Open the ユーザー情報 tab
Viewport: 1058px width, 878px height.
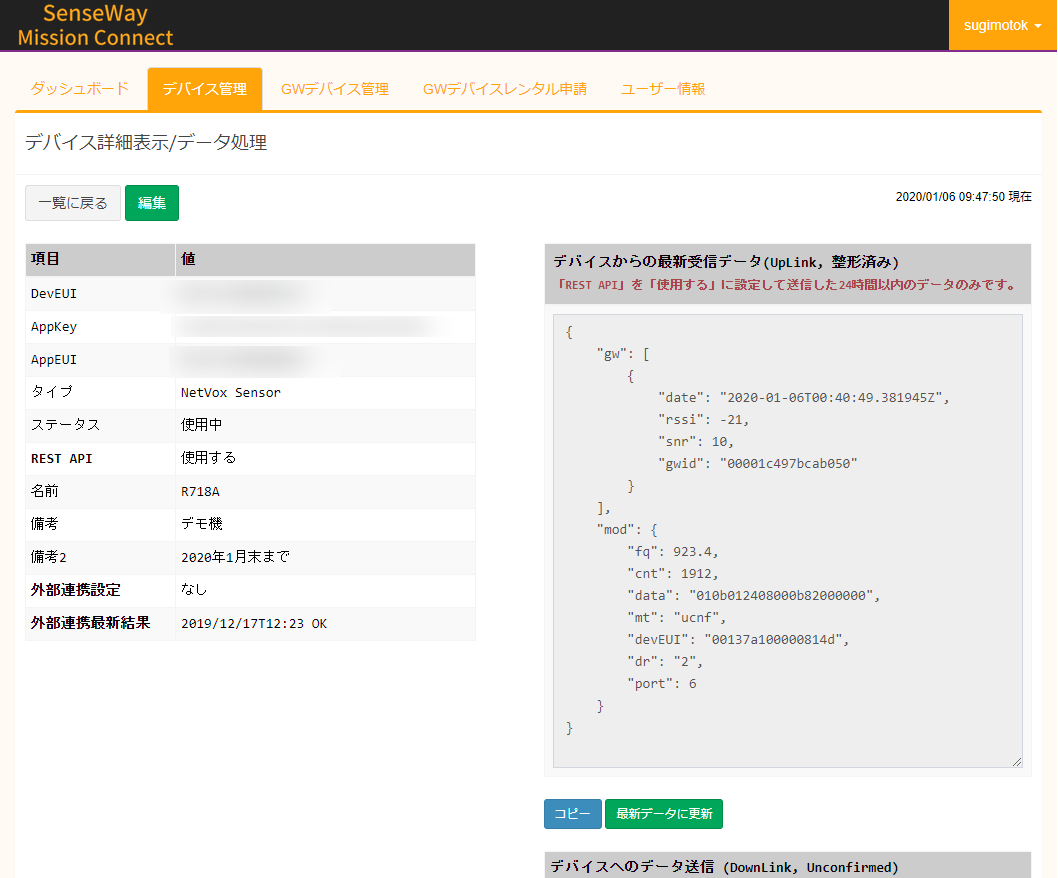663,89
